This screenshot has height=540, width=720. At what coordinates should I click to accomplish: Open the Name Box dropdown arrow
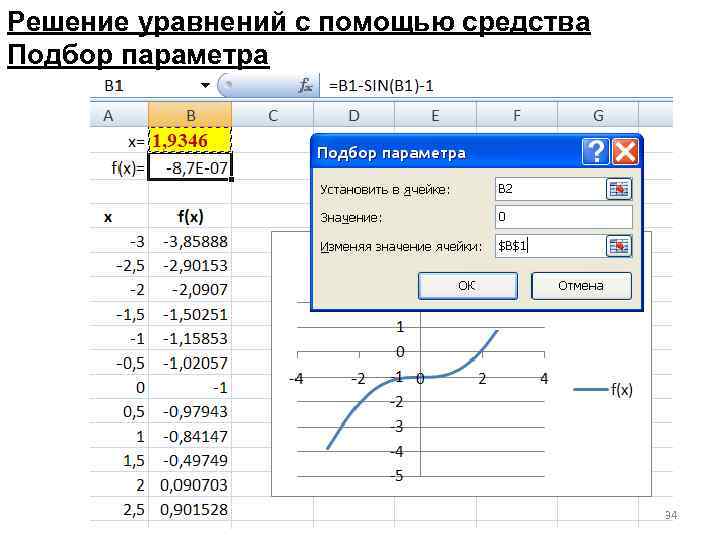[x=205, y=85]
